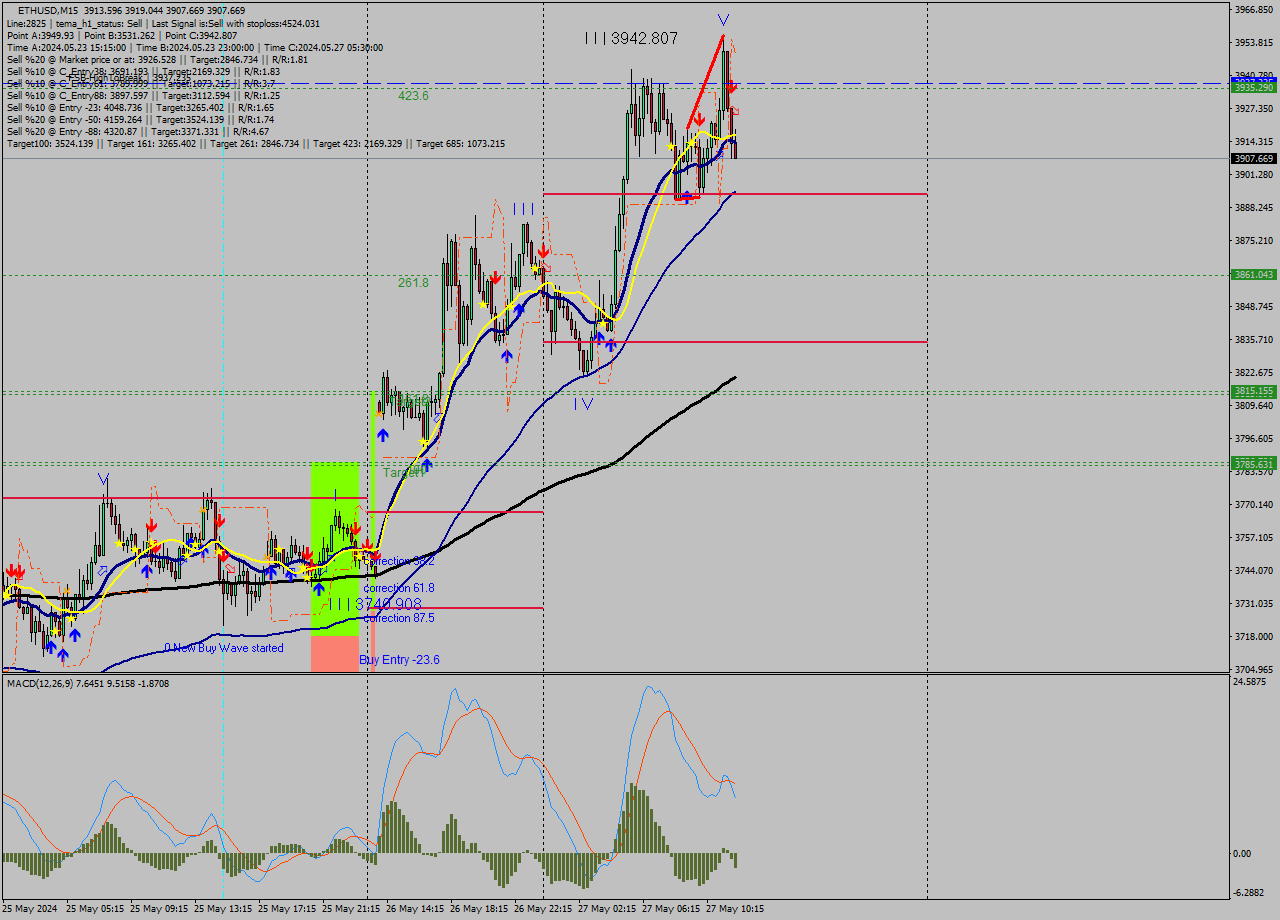This screenshot has width=1280, height=920.
Task: Click the 'Sell %10 @ Entry -23' line
Action: pyautogui.click(x=140, y=107)
